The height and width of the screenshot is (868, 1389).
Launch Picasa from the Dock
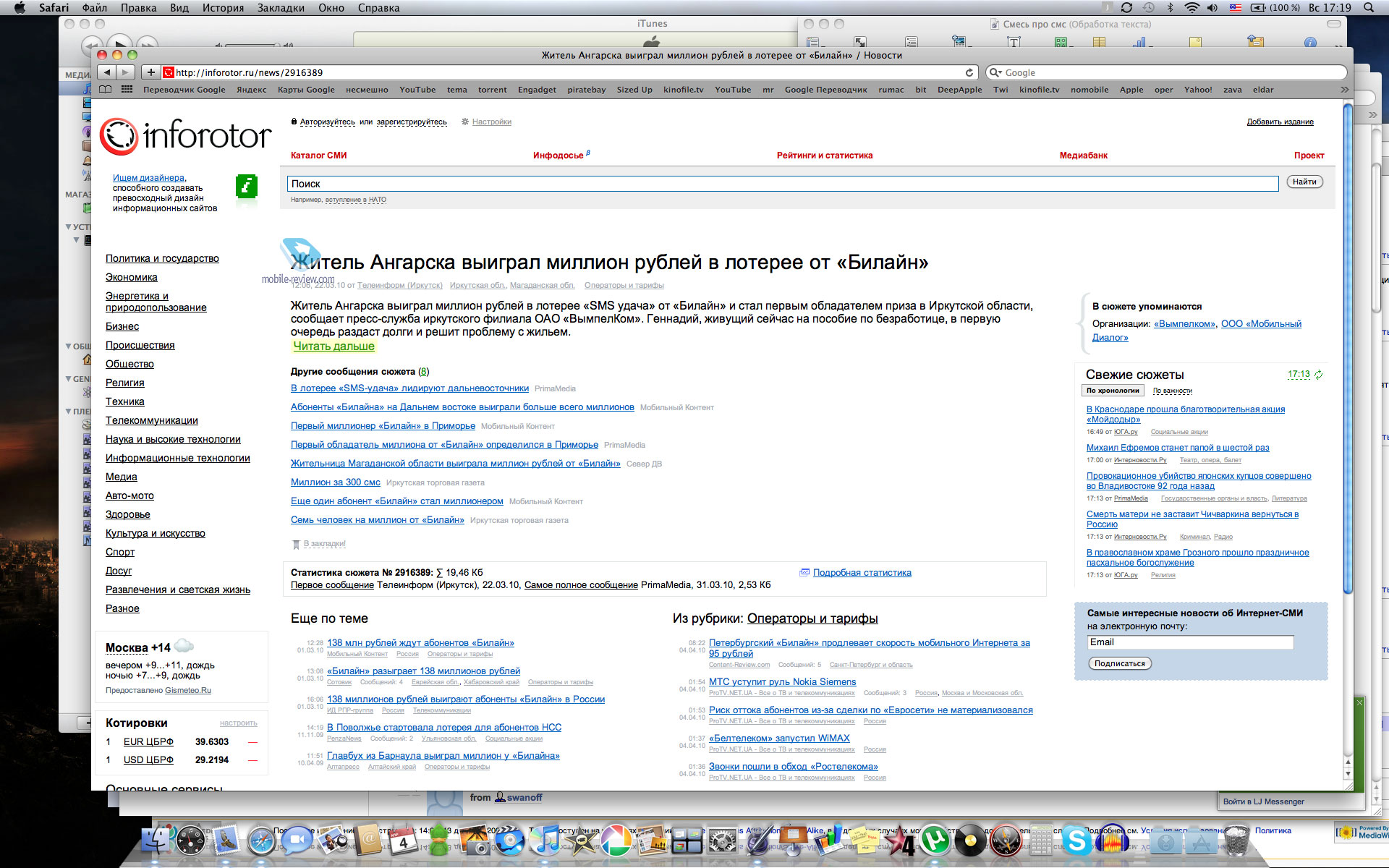click(x=616, y=841)
